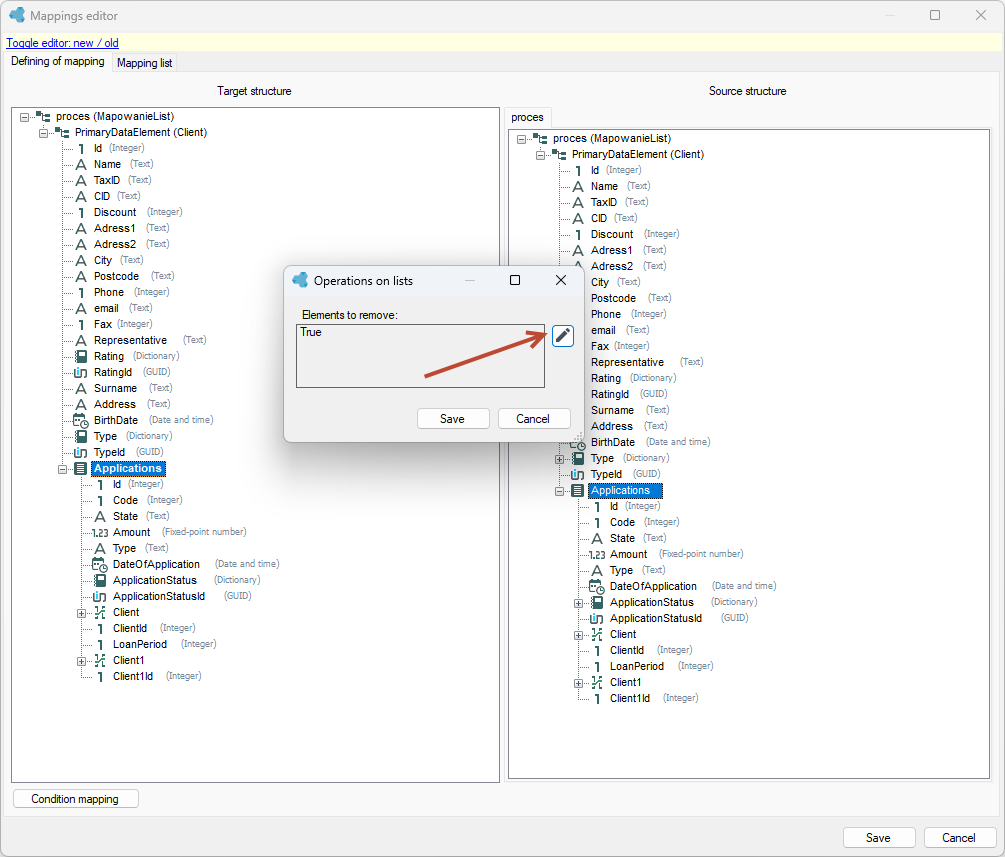This screenshot has height=857, width=1005.
Task: Click Cancel in the Mappings editor window
Action: pos(959,838)
